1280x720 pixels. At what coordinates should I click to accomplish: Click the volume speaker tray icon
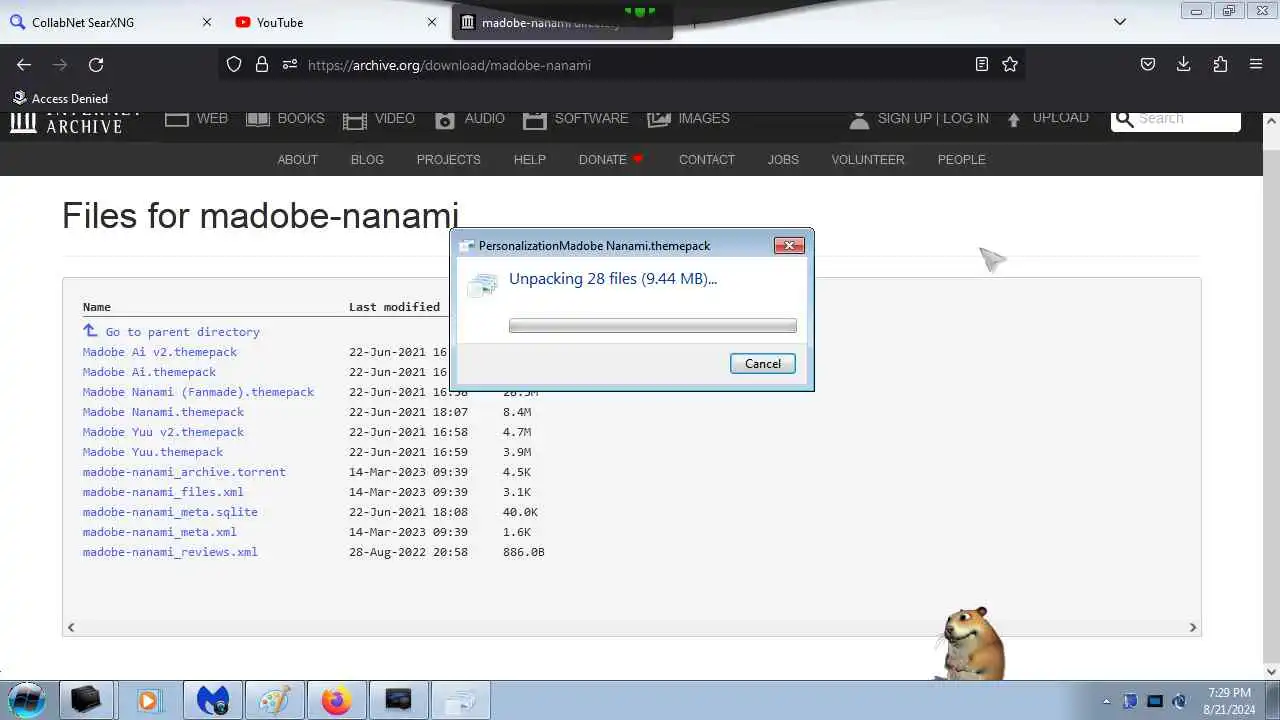tap(1179, 701)
